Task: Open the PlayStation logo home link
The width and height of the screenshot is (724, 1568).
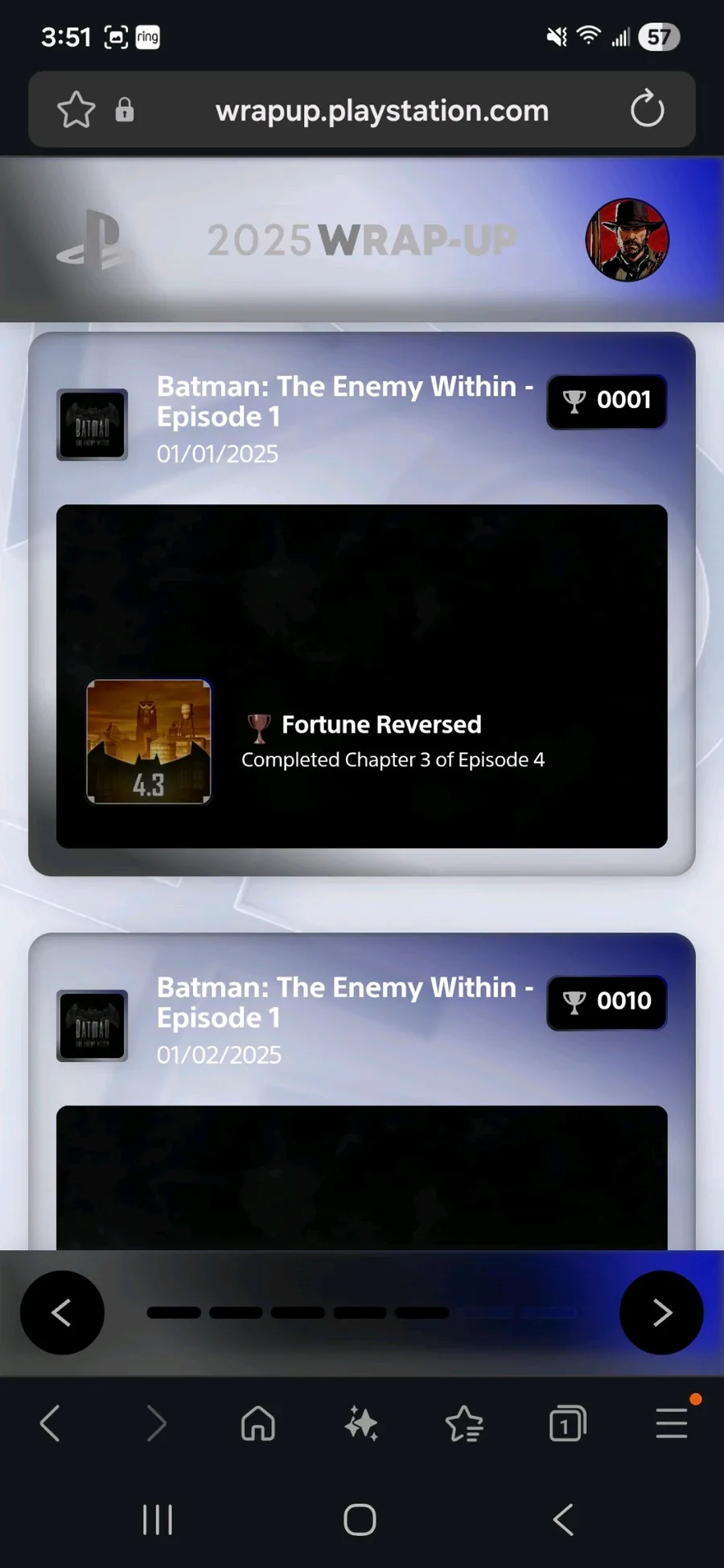Action: click(96, 240)
